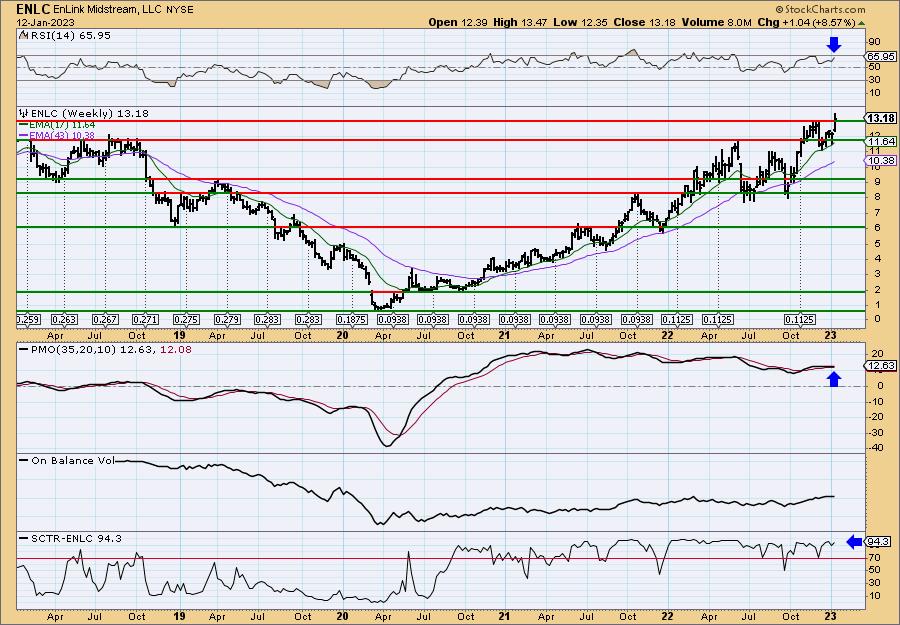Click the SCTR-ENLC legend line swatch
The height and width of the screenshot is (625, 900).
24,538
